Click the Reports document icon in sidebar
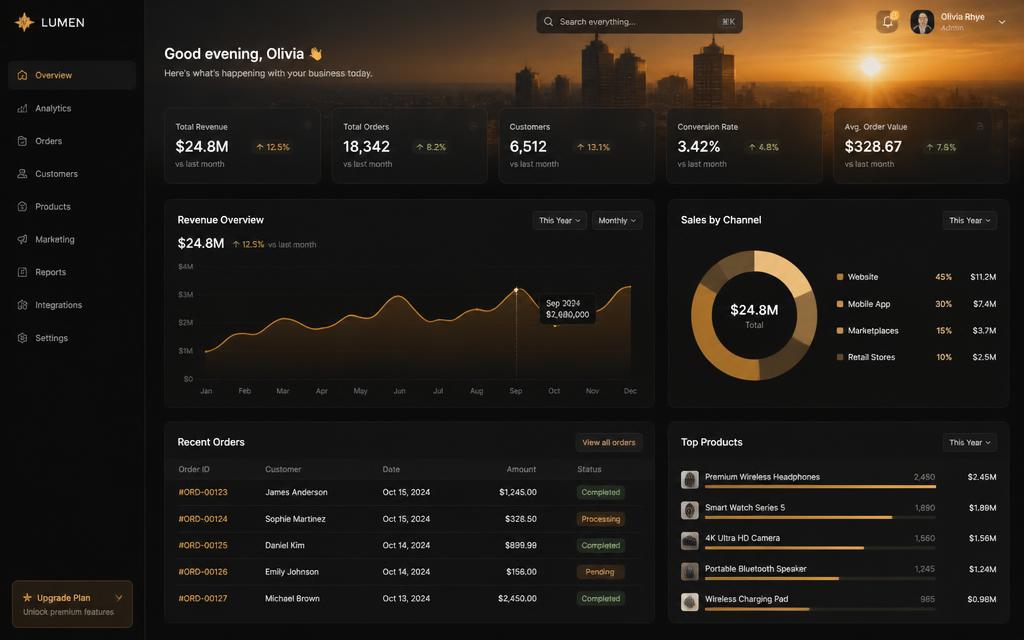The image size is (1024, 640). 22,272
